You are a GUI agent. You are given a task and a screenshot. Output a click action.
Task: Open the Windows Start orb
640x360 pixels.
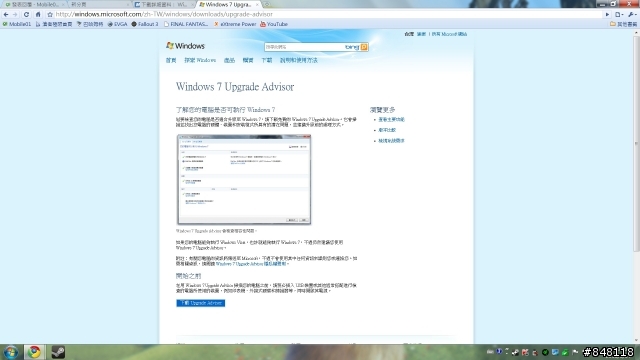pos(11,352)
